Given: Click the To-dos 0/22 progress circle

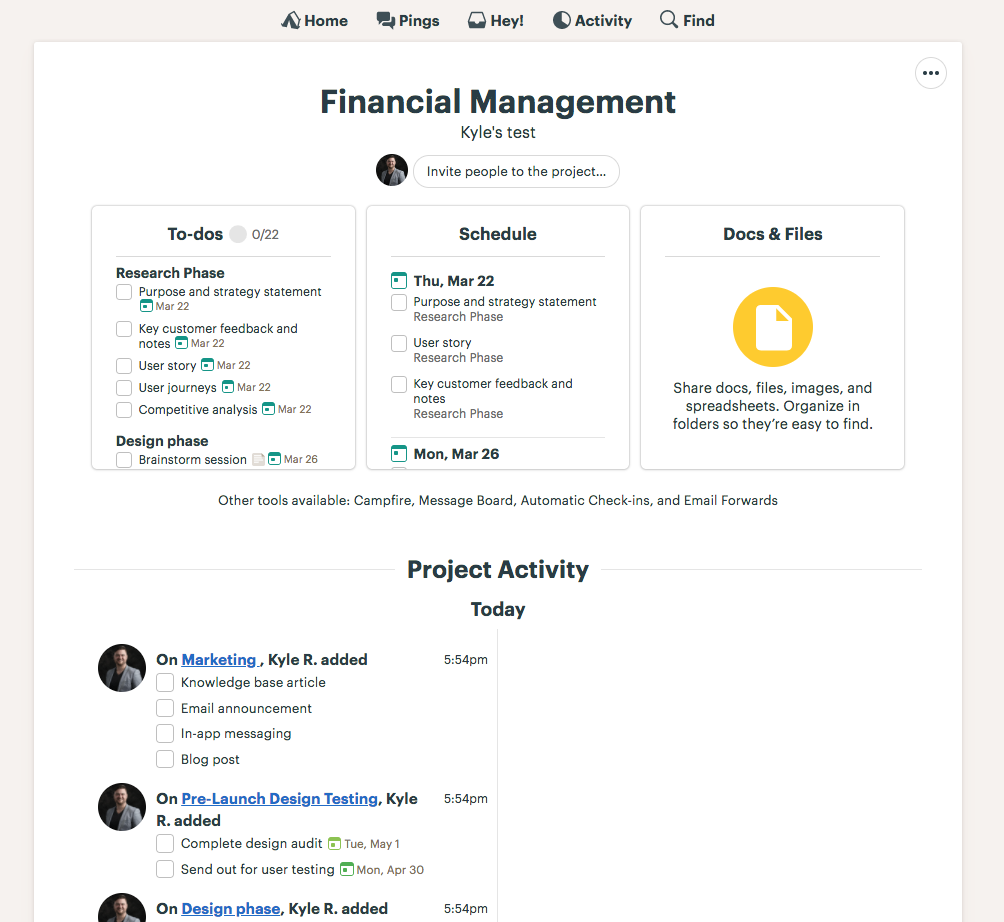Looking at the screenshot, I should pyautogui.click(x=238, y=234).
